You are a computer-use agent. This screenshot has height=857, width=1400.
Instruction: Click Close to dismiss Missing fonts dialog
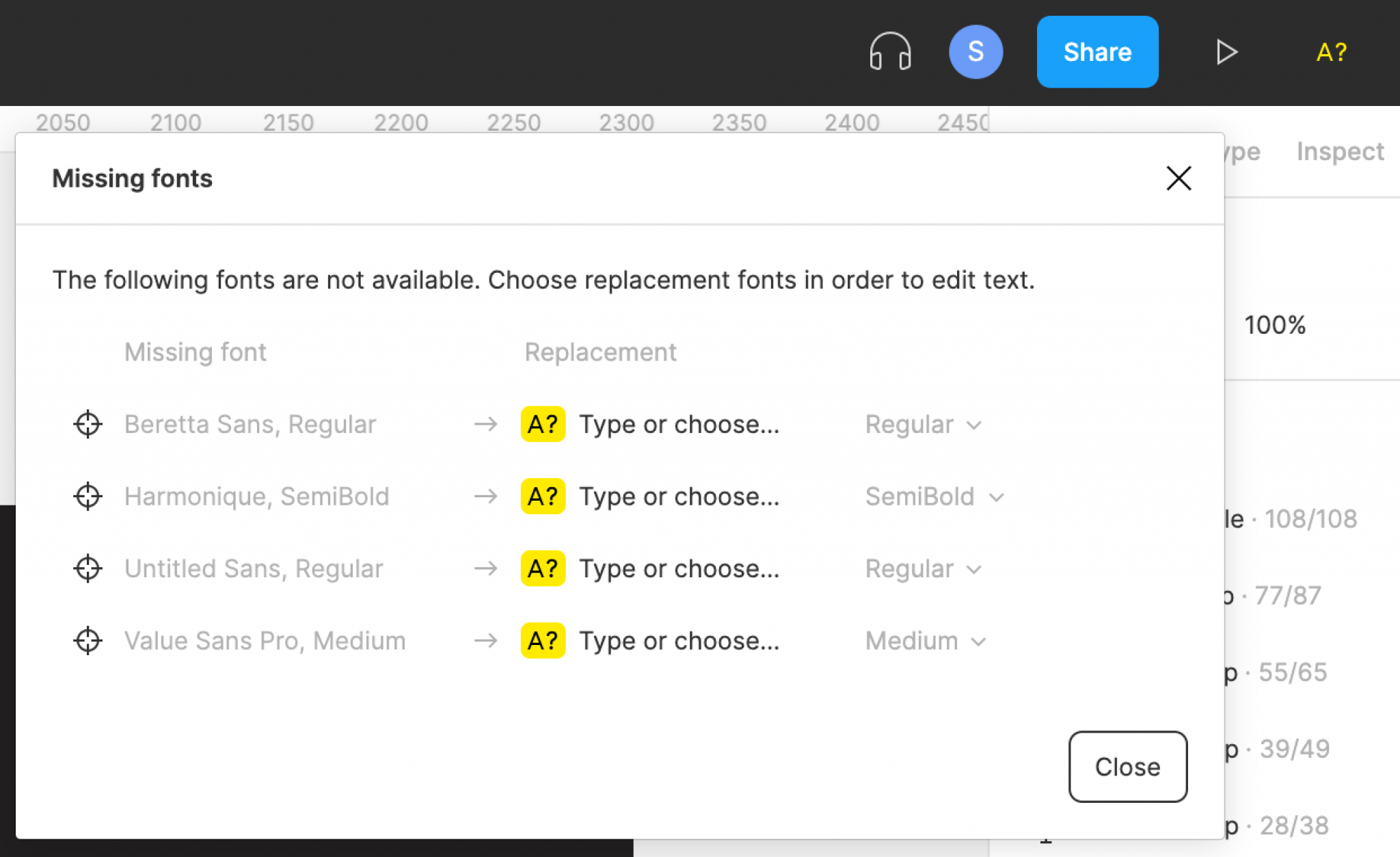[x=1127, y=767]
